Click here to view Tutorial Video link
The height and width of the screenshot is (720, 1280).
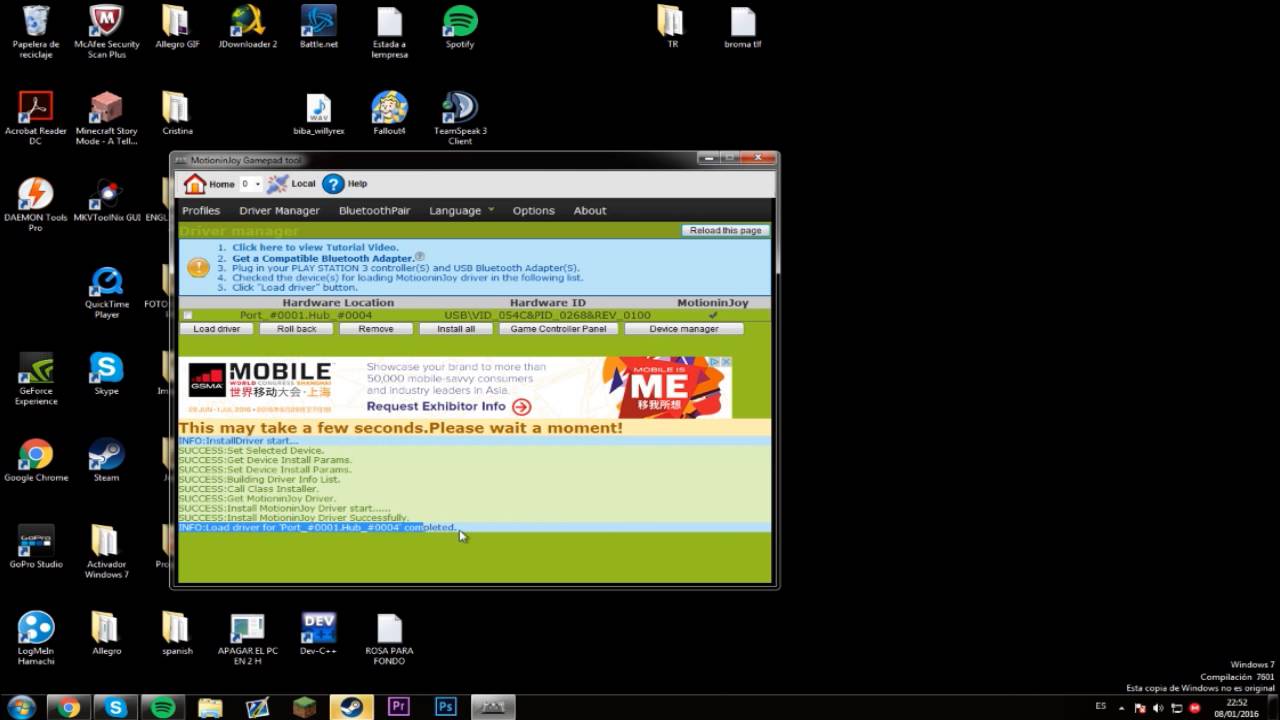[x=315, y=247]
